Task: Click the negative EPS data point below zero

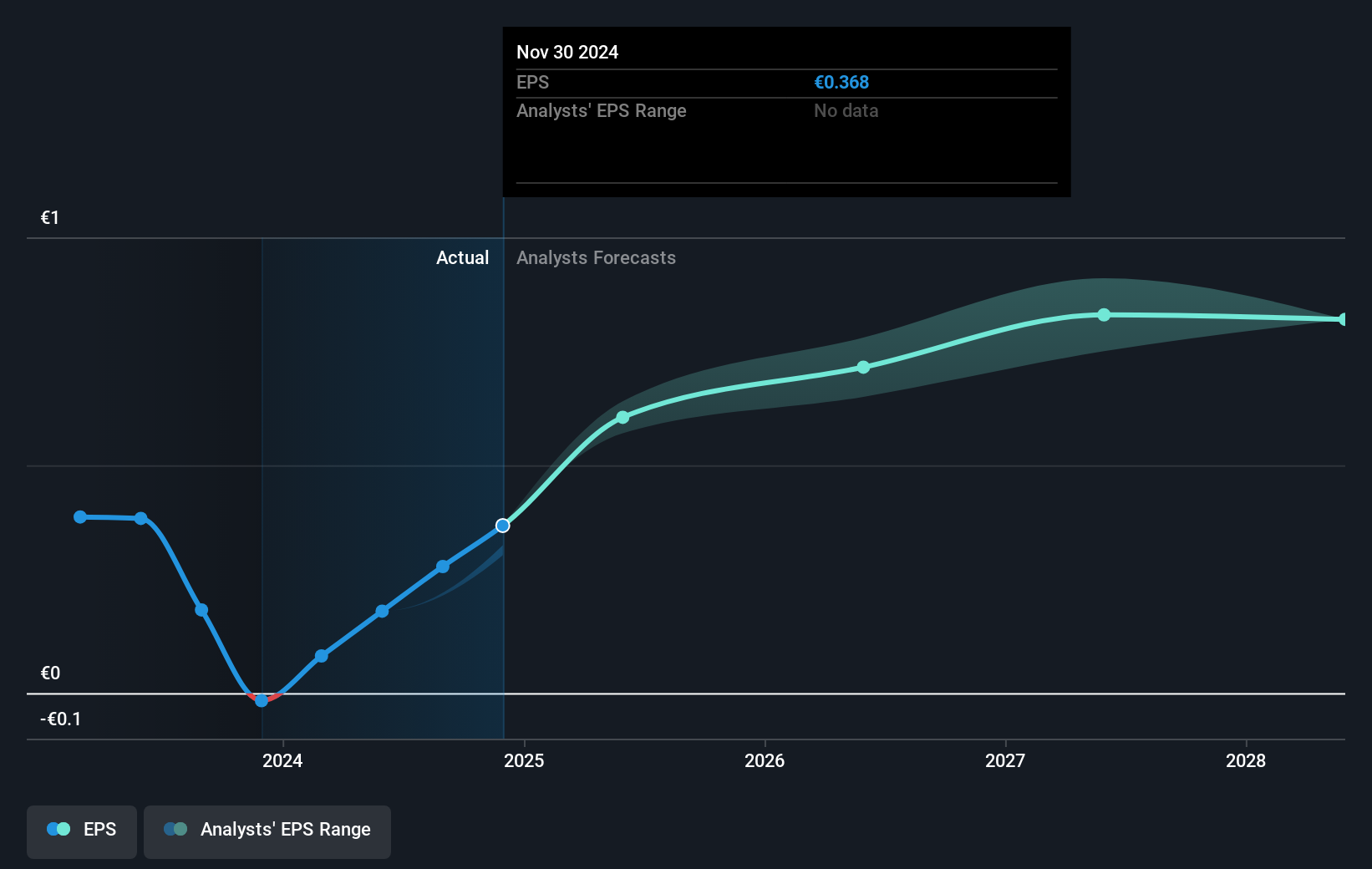Action: click(x=262, y=700)
